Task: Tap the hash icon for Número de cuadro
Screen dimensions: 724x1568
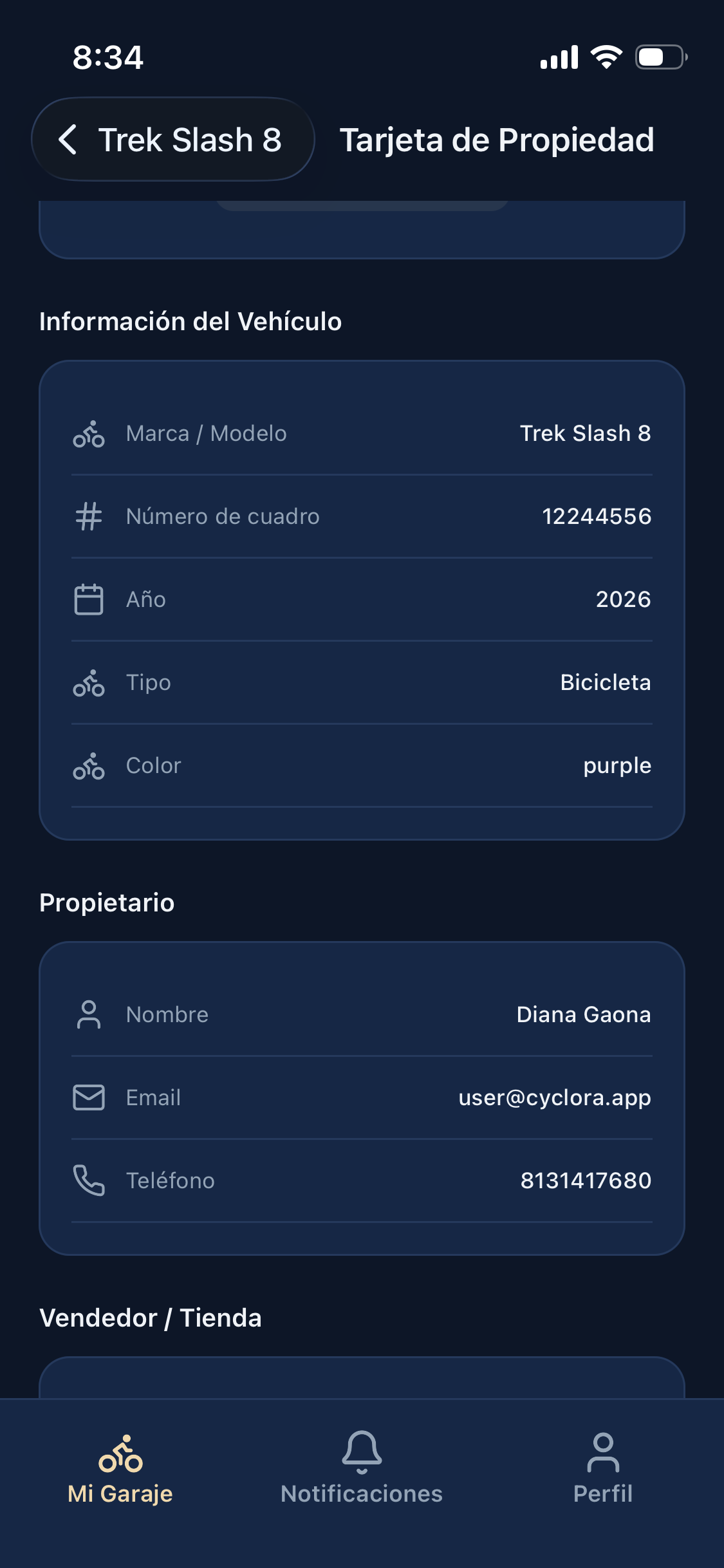Action: (89, 516)
